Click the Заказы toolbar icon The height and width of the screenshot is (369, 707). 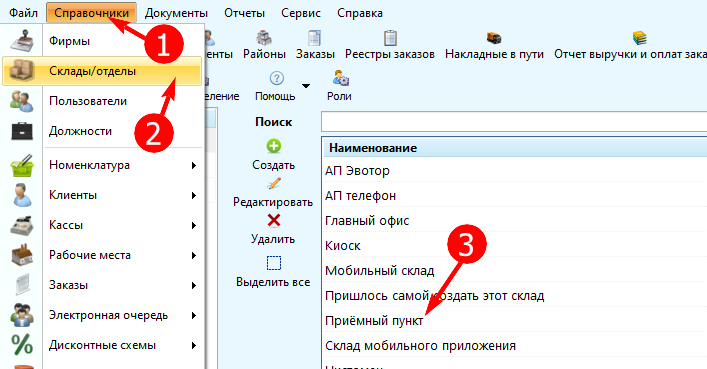(x=314, y=38)
